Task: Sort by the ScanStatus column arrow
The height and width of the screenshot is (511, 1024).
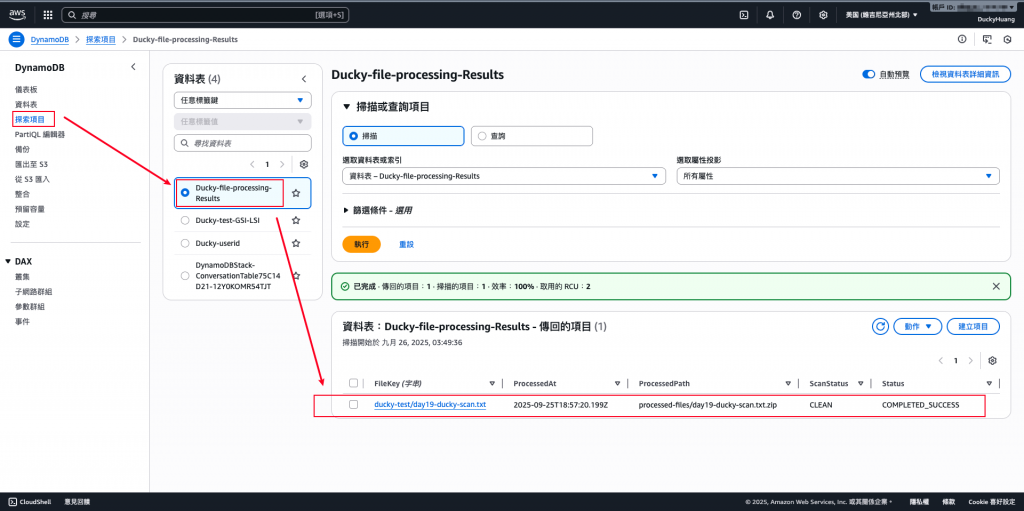Action: pyautogui.click(x=861, y=384)
